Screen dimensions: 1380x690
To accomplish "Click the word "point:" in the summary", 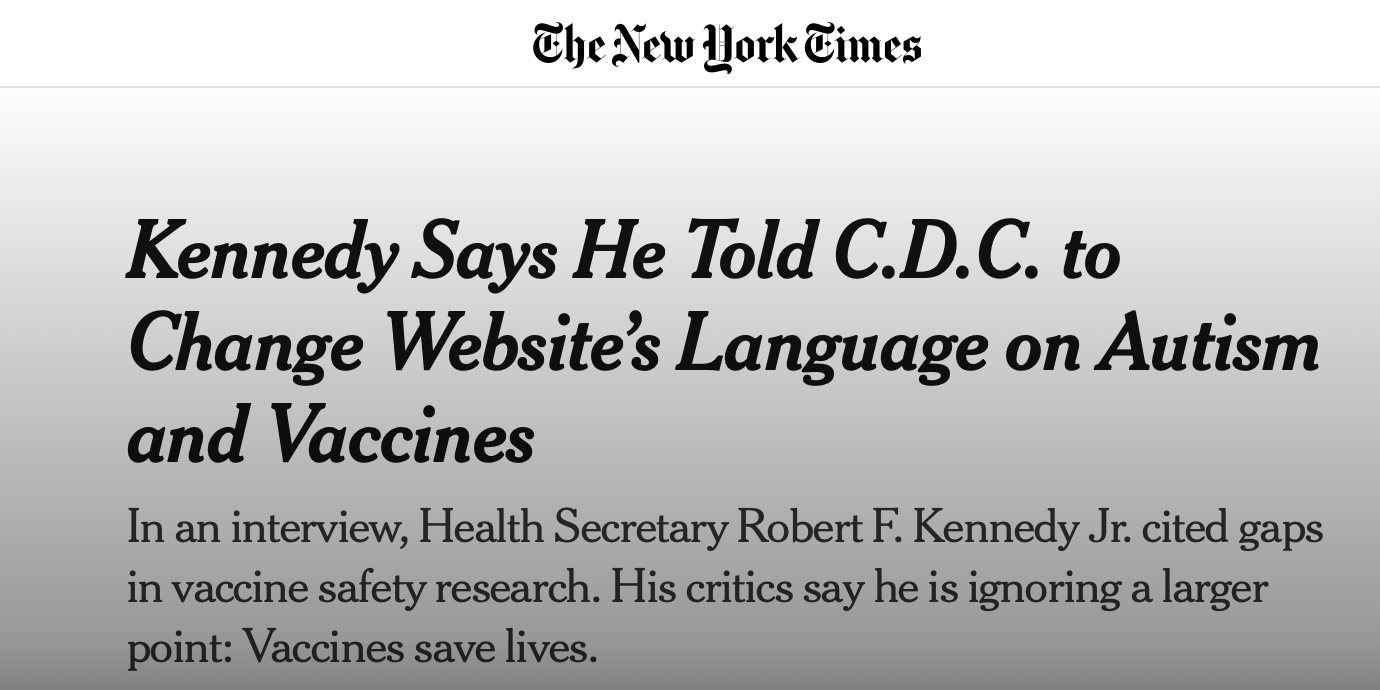I will 180,648.
